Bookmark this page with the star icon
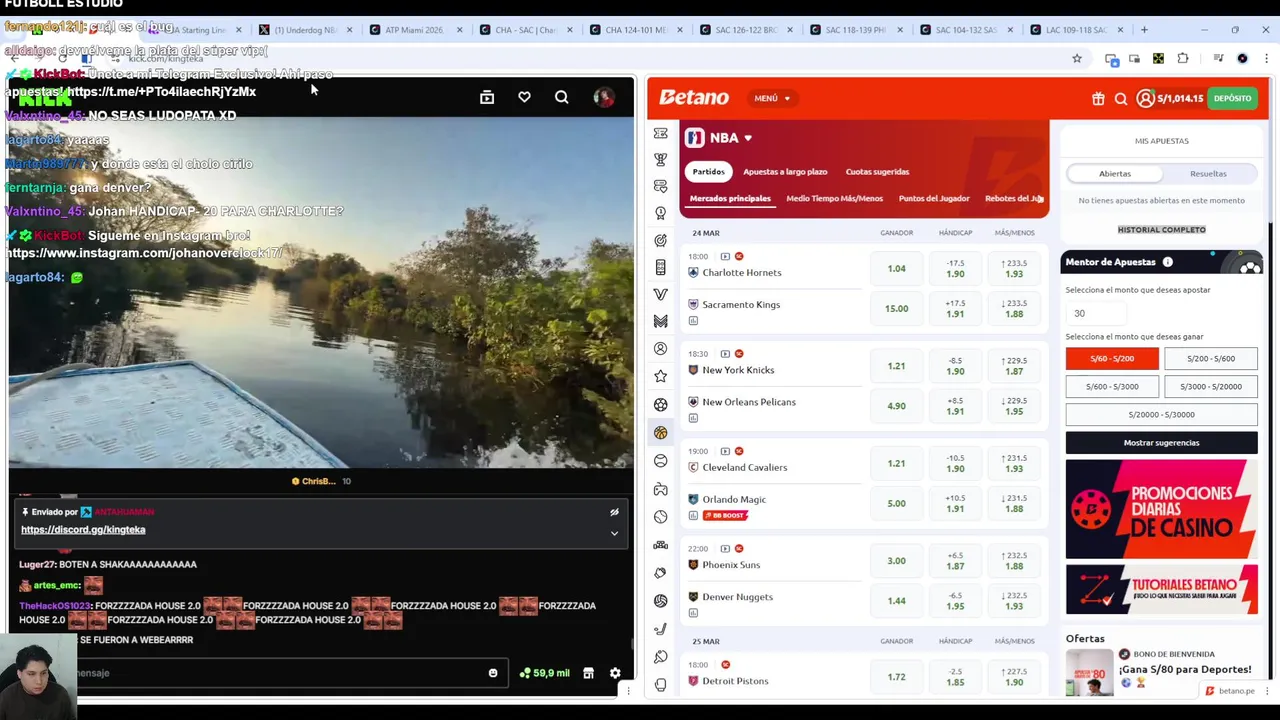The image size is (1280, 720). point(1077,59)
